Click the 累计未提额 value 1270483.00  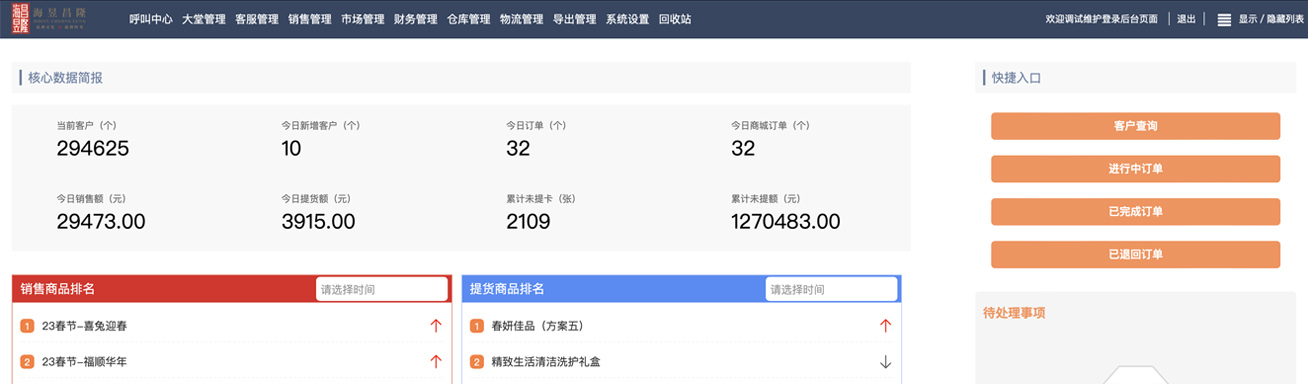click(786, 221)
